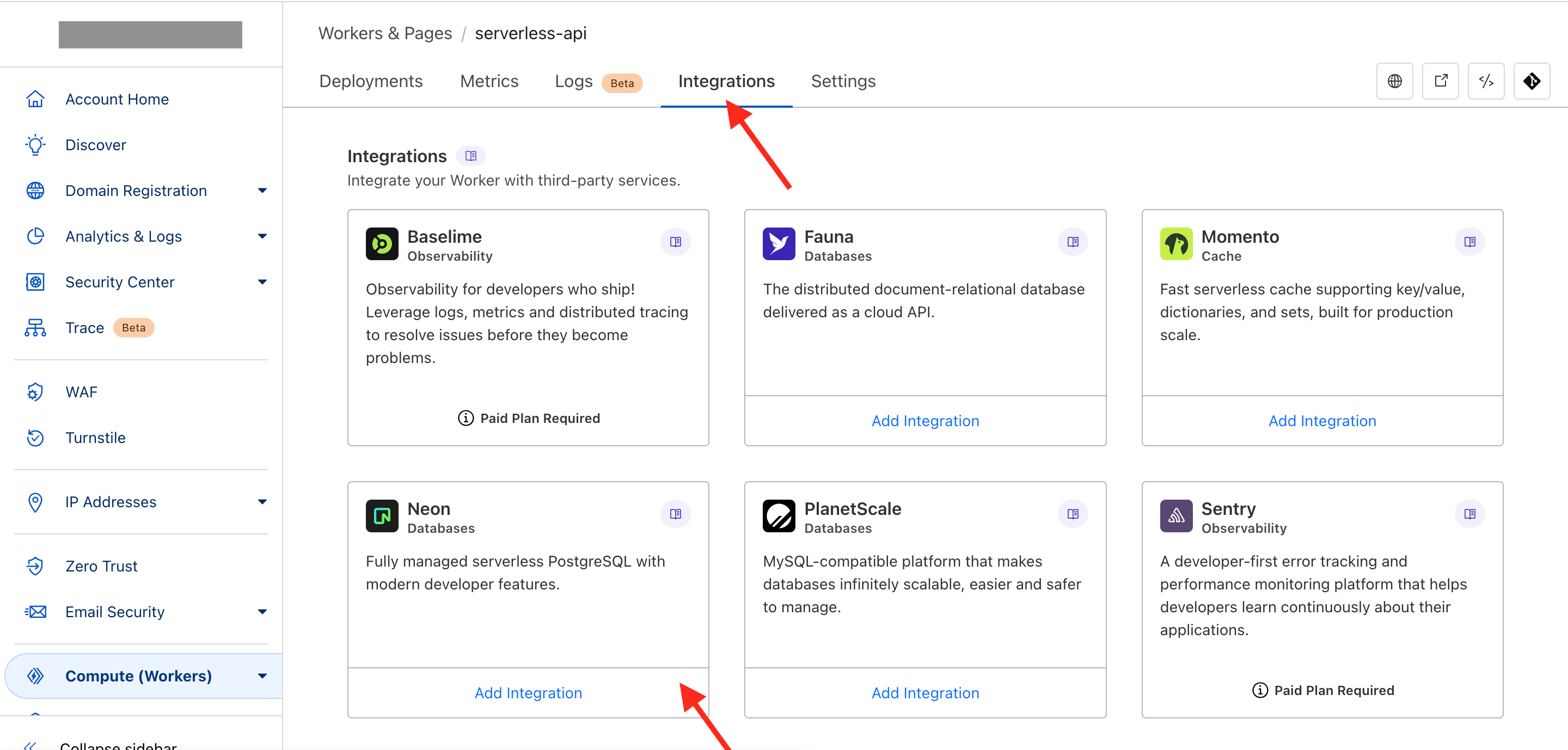Screen dimensions: 1568x750
Task: Click Paid Plan Required on Sentry card
Action: pos(1322,690)
